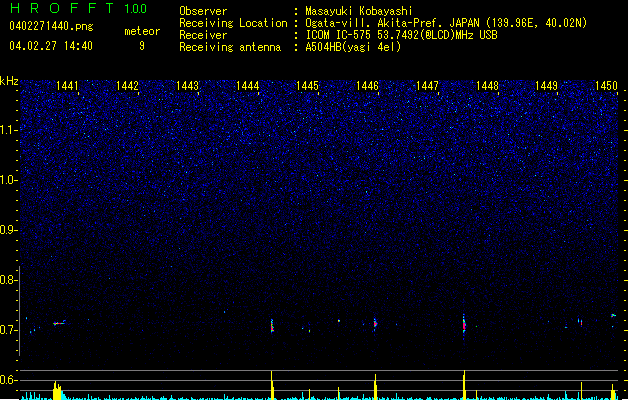Click the meteor echo streak just after 1446

(x=375, y=323)
